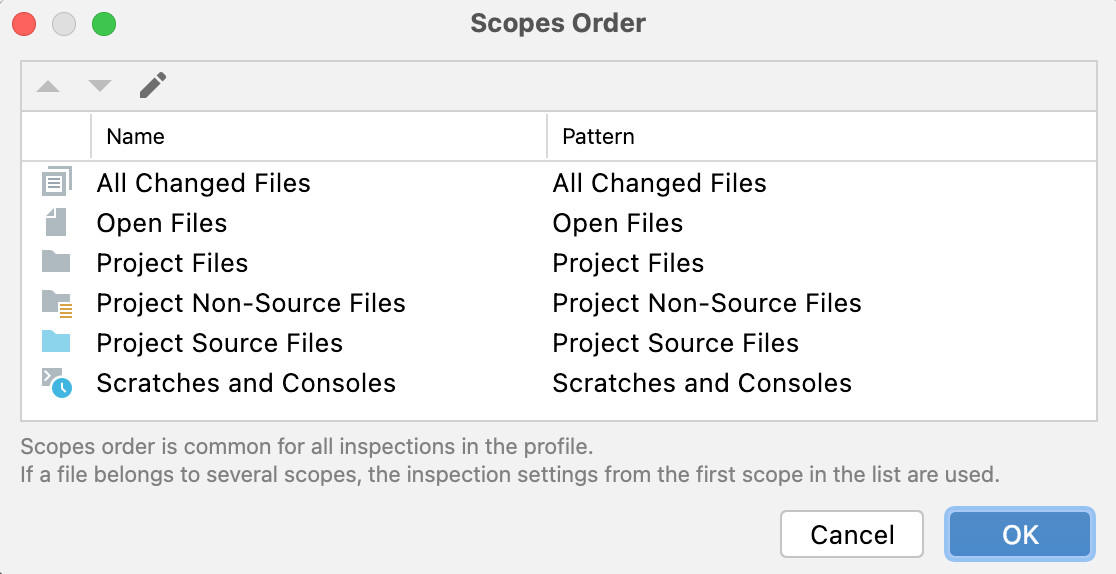Click the Move Down arrow icon
Viewport: 1116px width, 574px height.
tap(100, 86)
